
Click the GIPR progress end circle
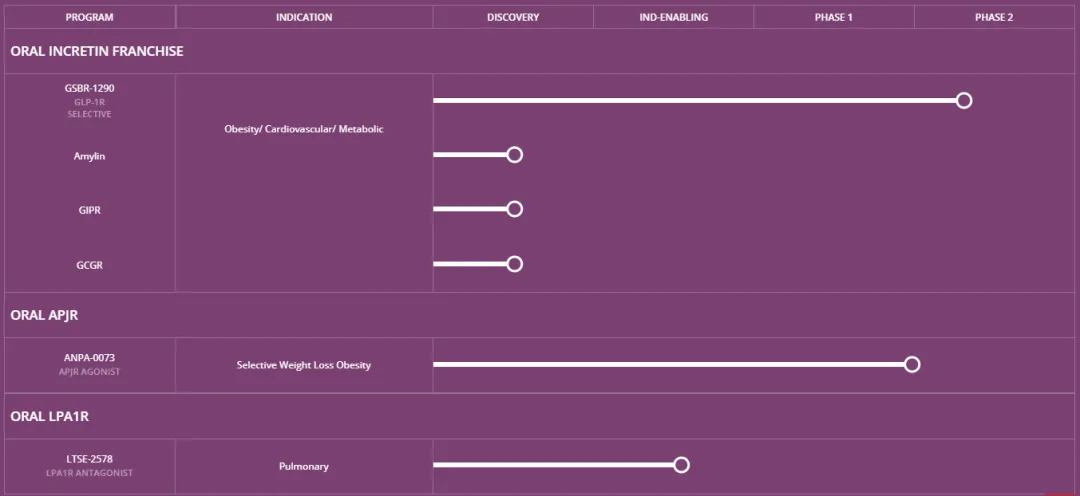pos(515,209)
